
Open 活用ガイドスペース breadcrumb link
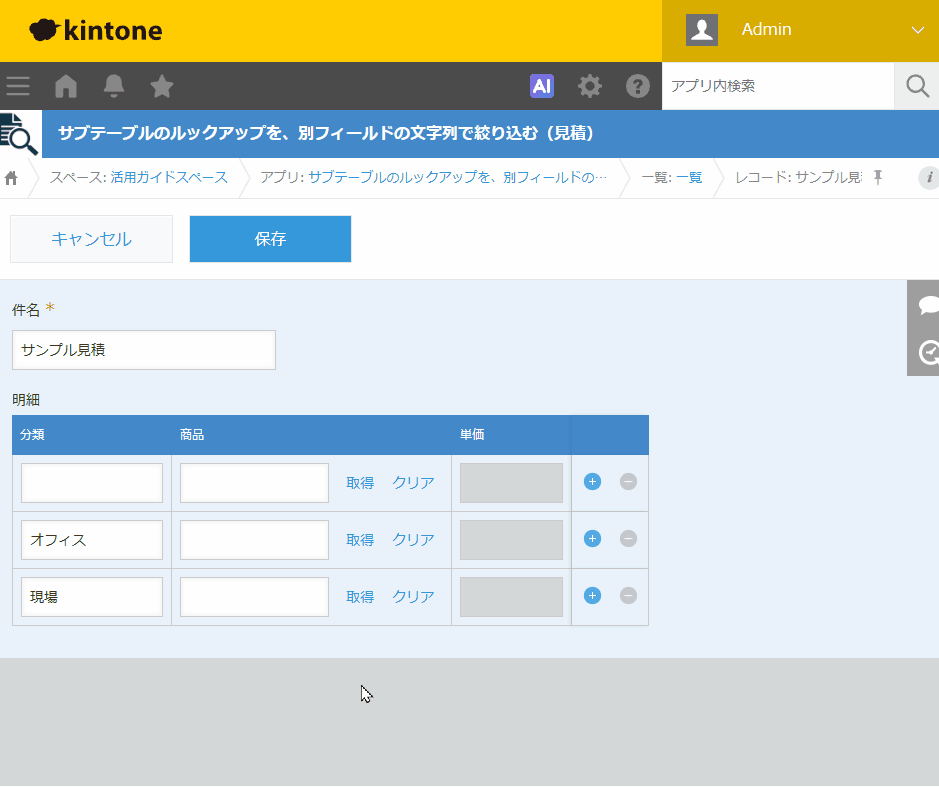coord(169,177)
